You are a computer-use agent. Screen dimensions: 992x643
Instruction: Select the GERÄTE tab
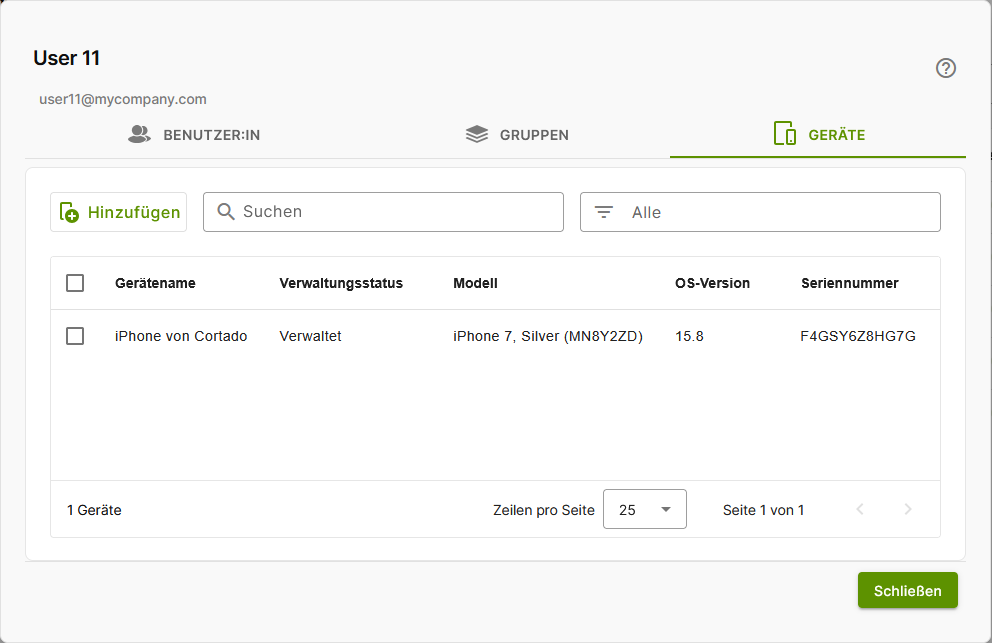pyautogui.click(x=818, y=134)
